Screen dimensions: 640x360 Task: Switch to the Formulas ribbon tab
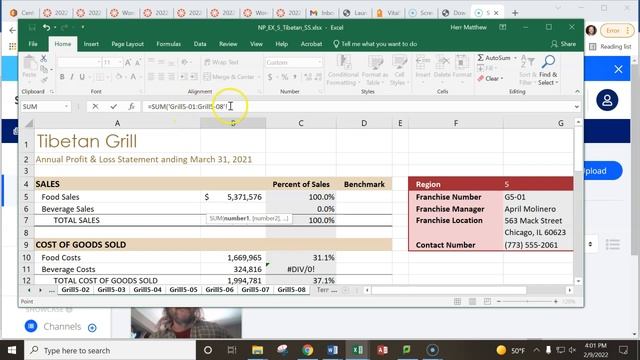click(168, 44)
